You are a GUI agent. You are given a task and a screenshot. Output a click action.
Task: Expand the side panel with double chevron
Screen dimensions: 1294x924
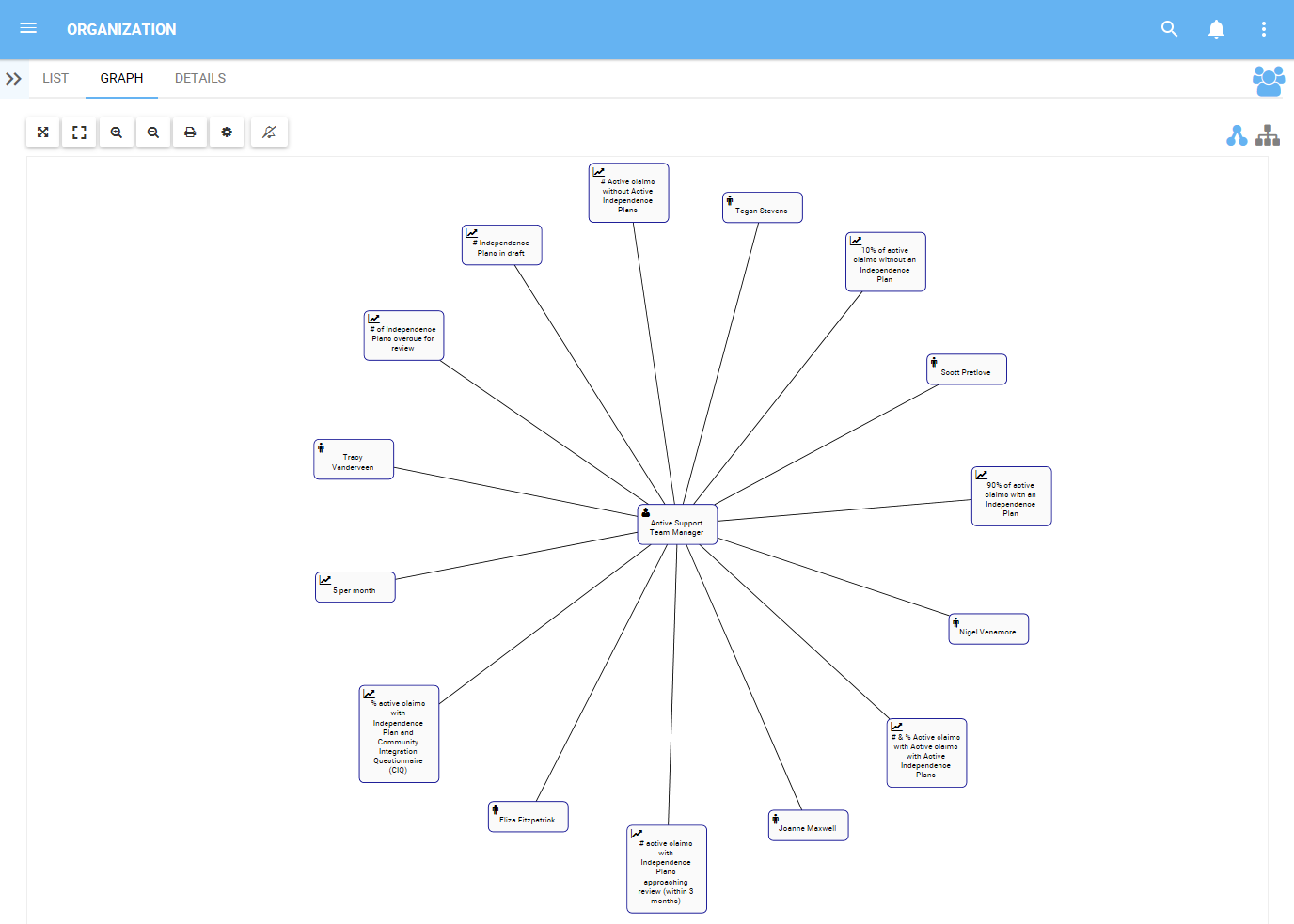[x=13, y=79]
